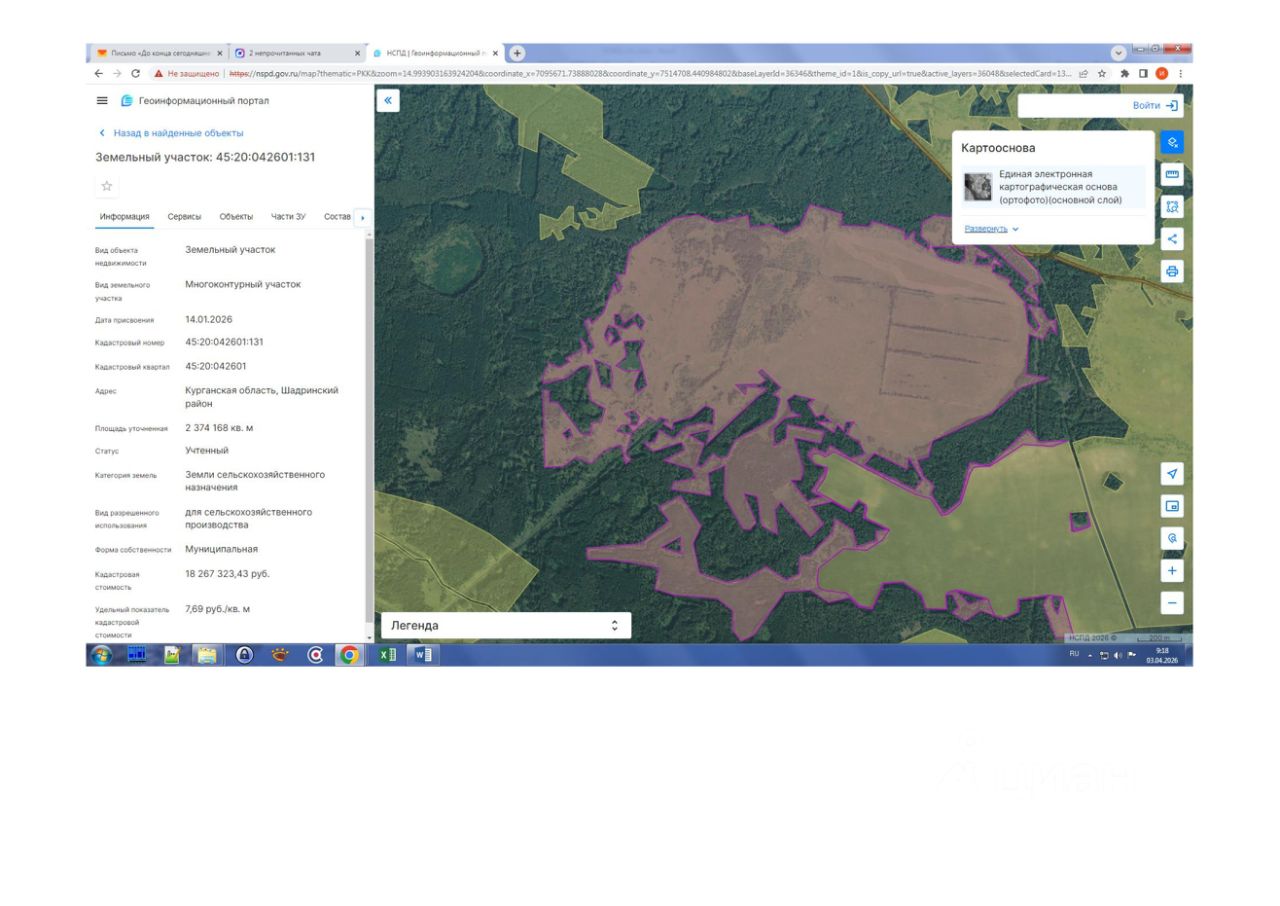Share this page from the address bar

[x=1083, y=74]
